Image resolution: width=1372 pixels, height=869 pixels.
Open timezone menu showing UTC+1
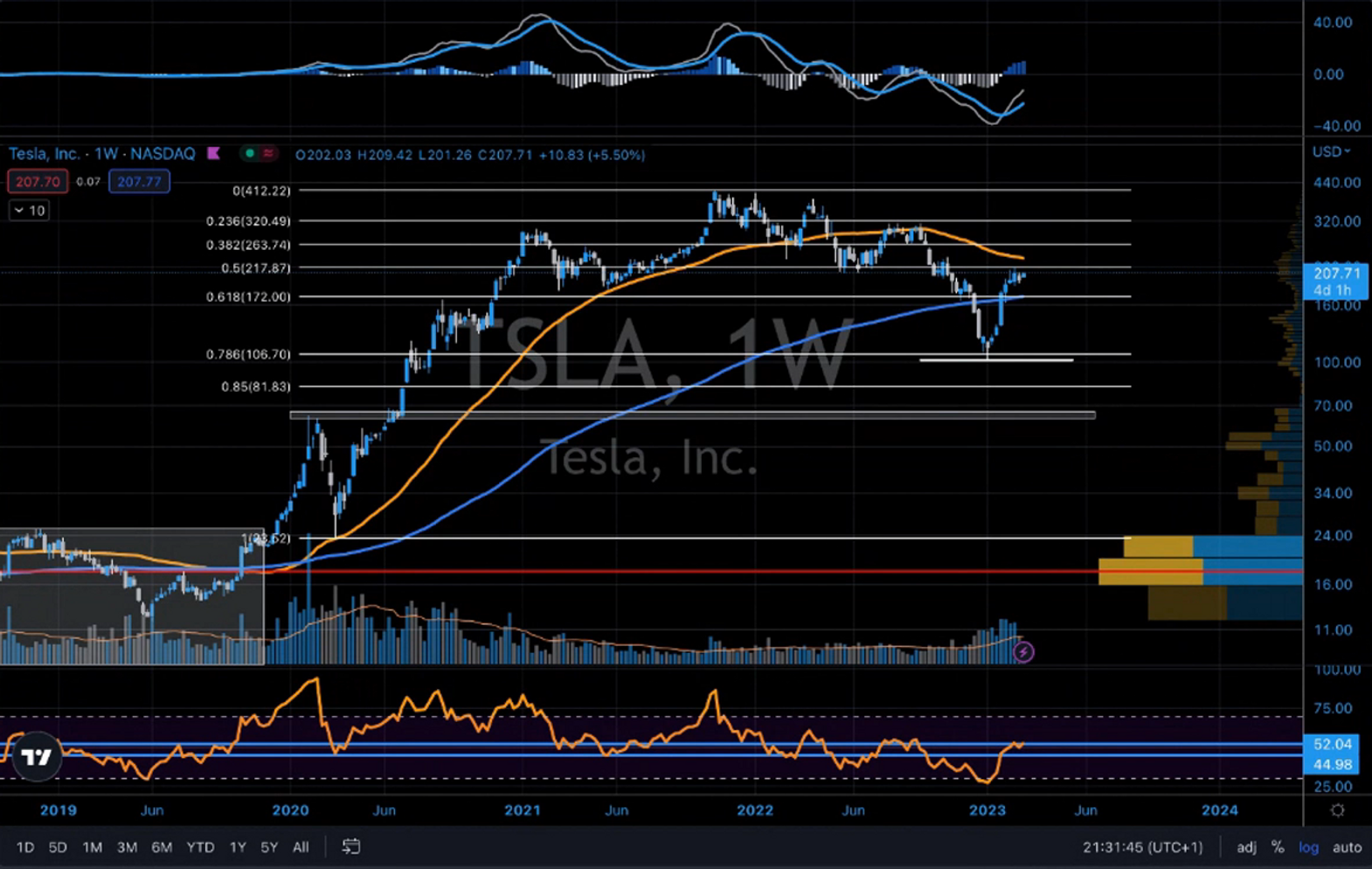[x=1142, y=846]
